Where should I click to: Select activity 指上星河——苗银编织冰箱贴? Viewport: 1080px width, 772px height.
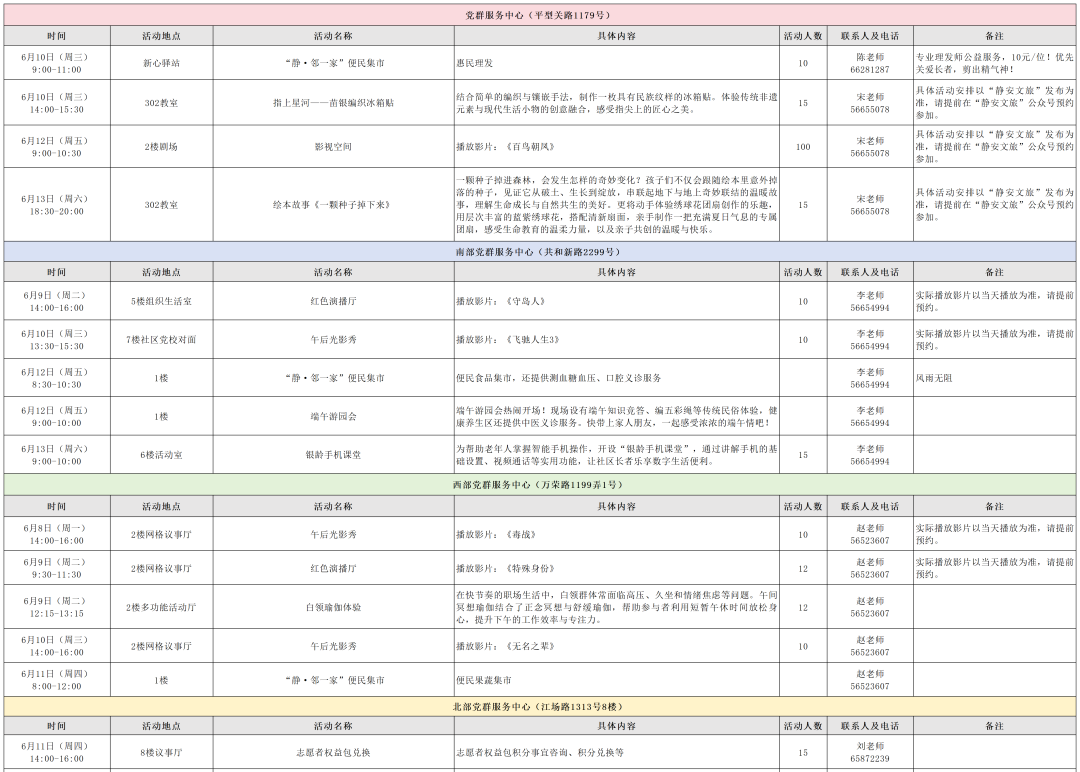[333, 103]
